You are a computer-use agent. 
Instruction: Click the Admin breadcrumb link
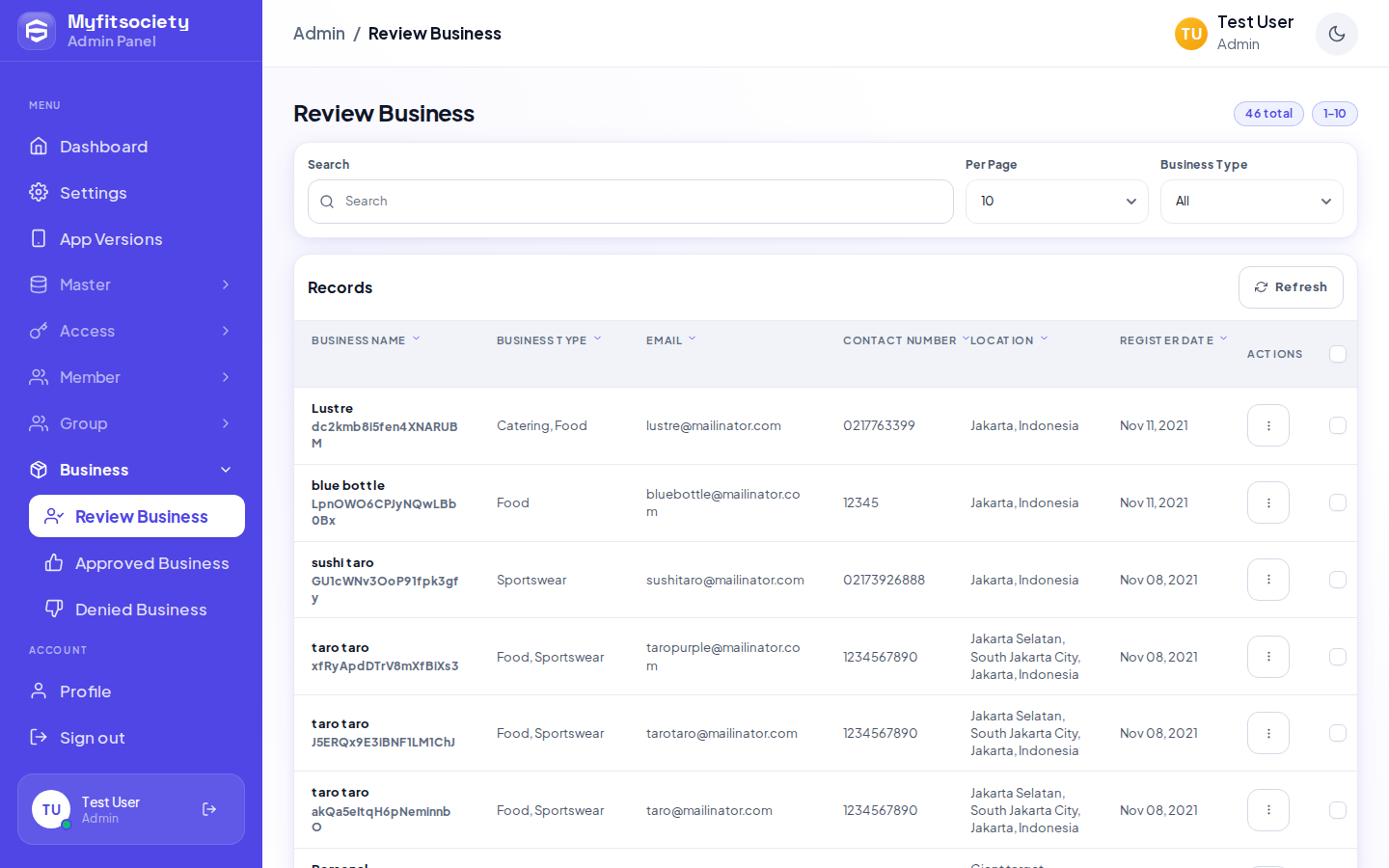(x=319, y=34)
